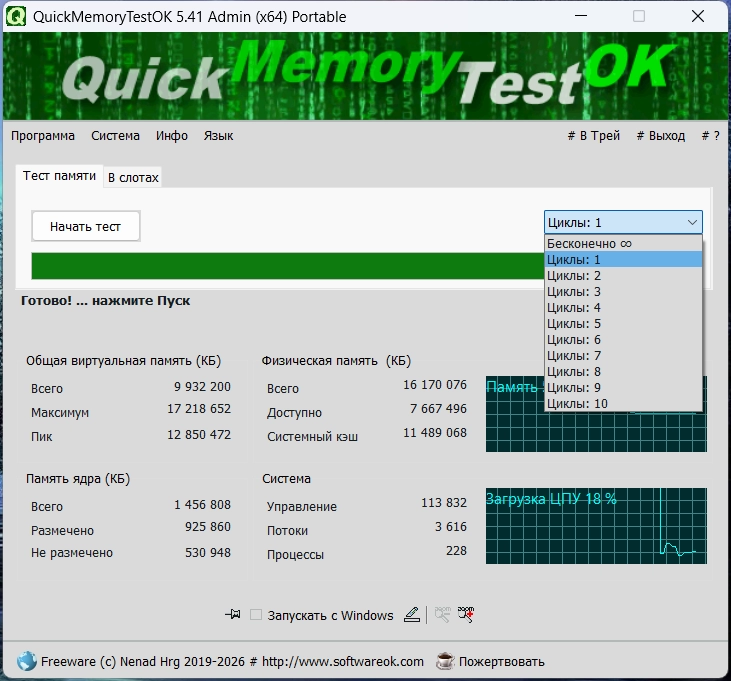Open the Язык language menu
This screenshot has height=681, width=731.
click(x=218, y=136)
